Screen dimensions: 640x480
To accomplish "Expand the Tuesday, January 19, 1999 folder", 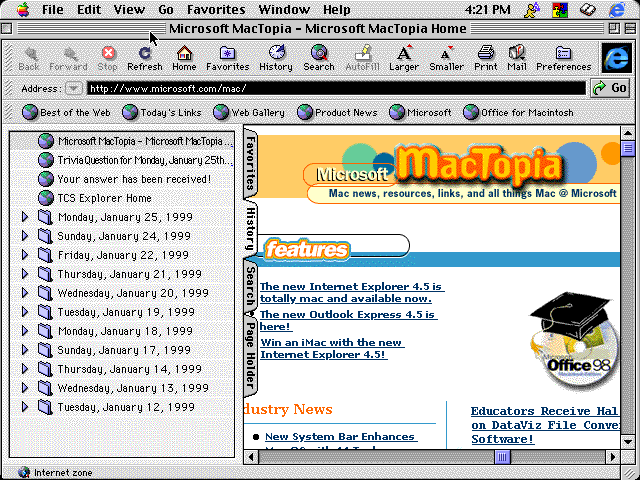I will (25, 312).
